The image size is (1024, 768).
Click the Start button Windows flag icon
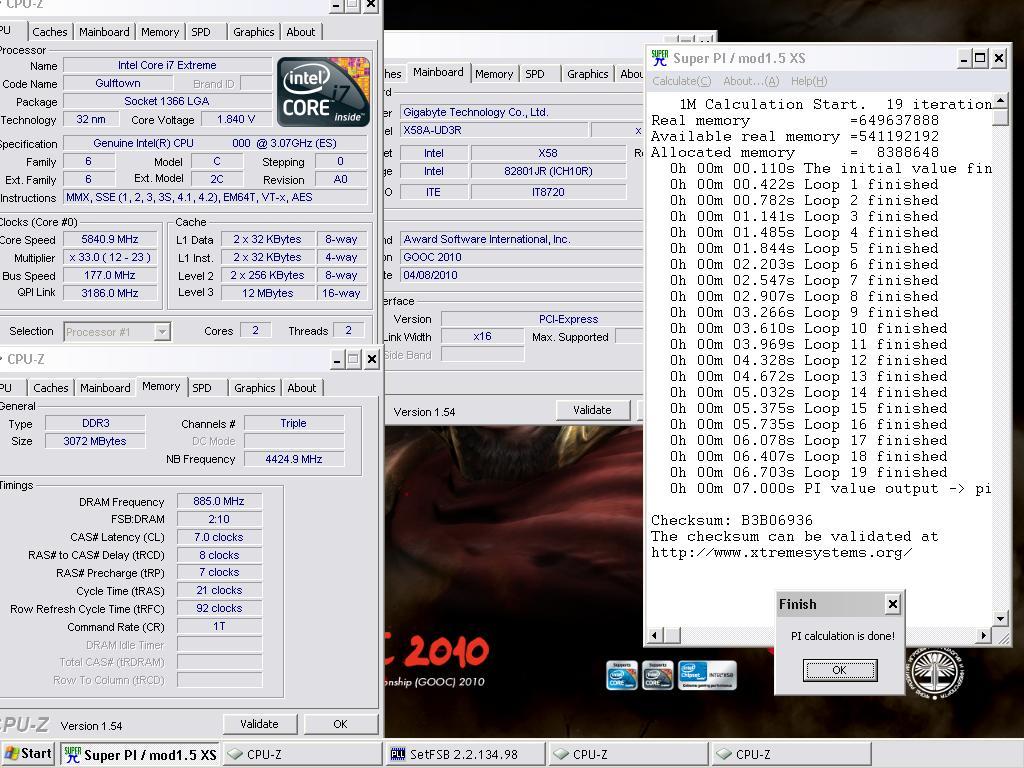(x=12, y=753)
